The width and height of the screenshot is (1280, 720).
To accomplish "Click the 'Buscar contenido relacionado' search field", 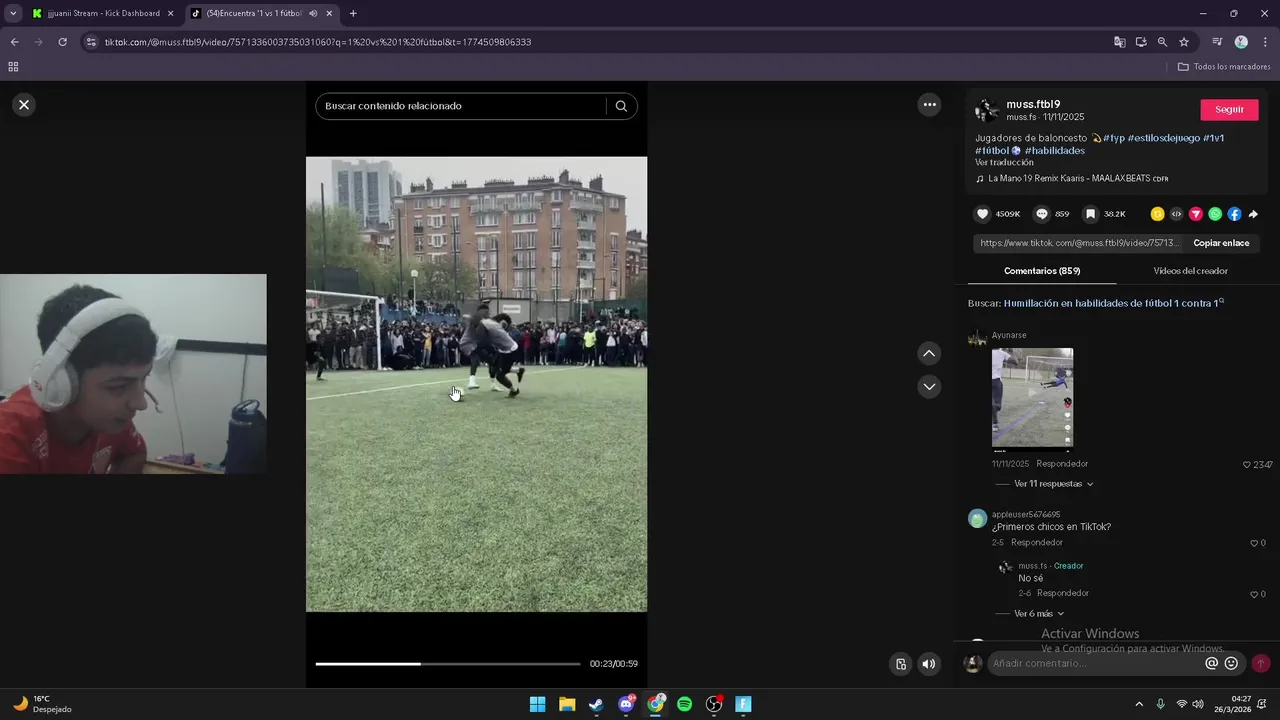I will point(461,106).
